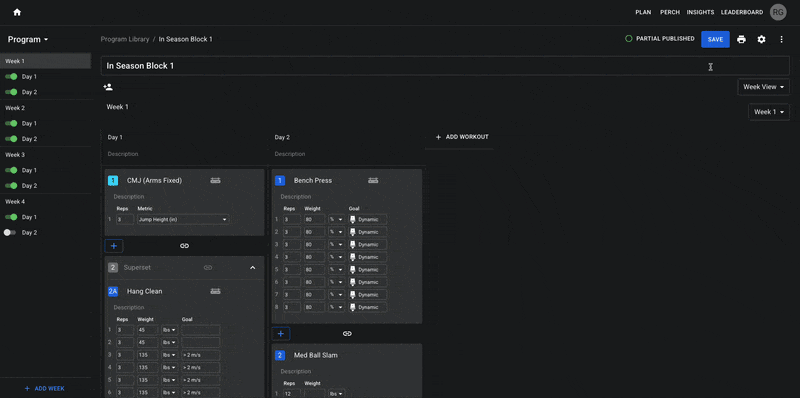Add exercise with plus below CMJ
The width and height of the screenshot is (800, 398).
114,246
